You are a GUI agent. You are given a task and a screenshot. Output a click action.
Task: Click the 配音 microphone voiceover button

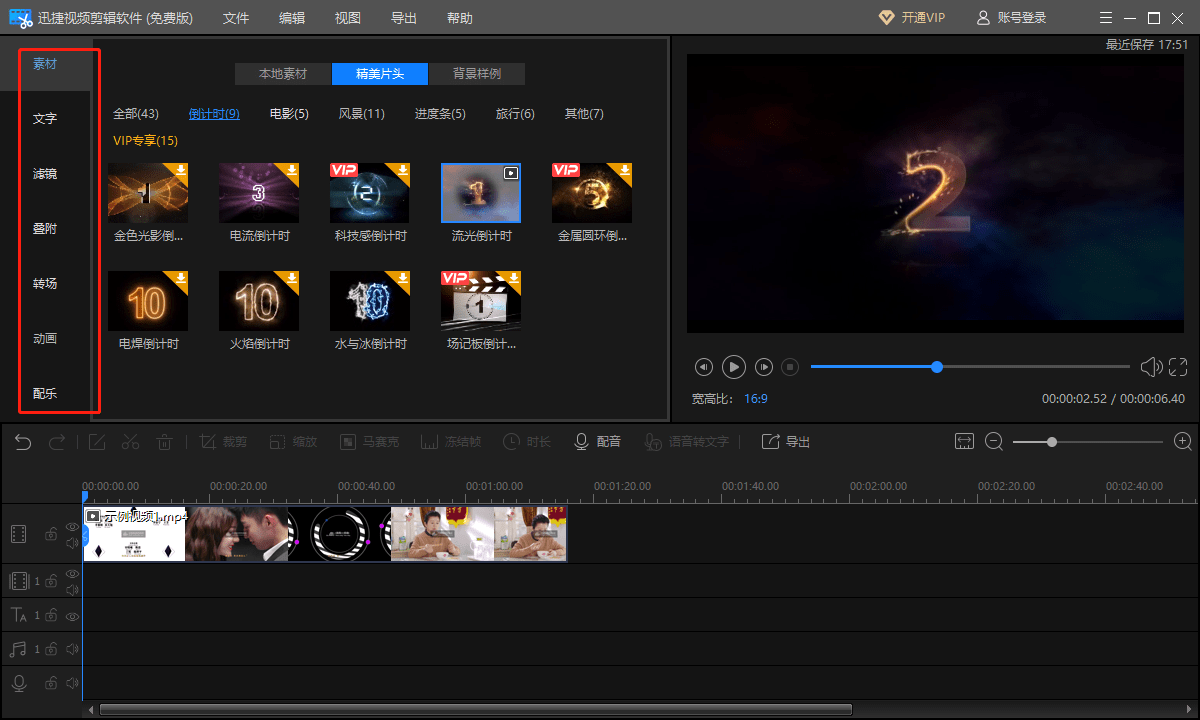point(598,442)
